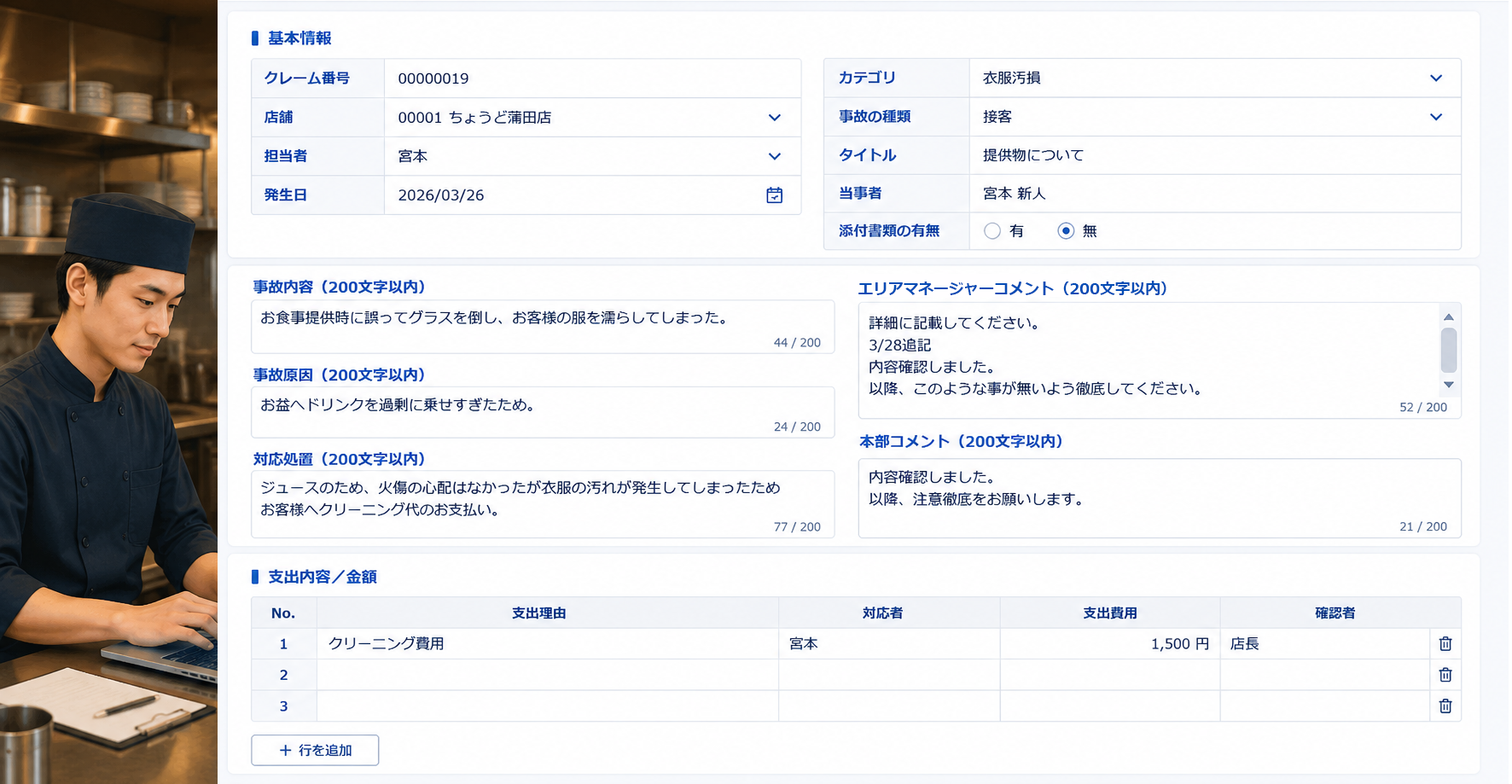Click the 当事者 field 宮本 新人

point(1215,194)
